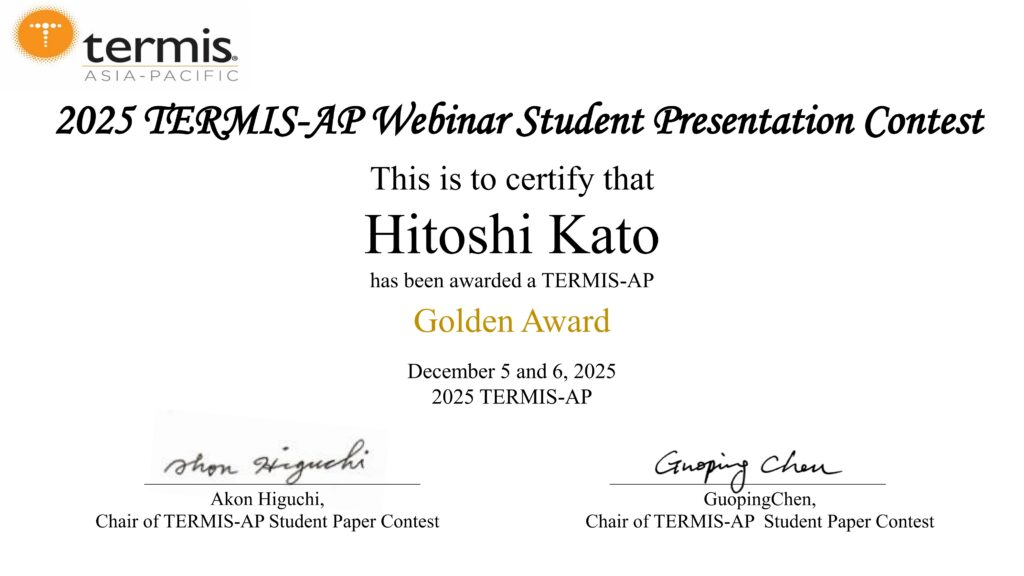Click "Presentation" in the contest title
The image size is (1024, 576).
753,122
